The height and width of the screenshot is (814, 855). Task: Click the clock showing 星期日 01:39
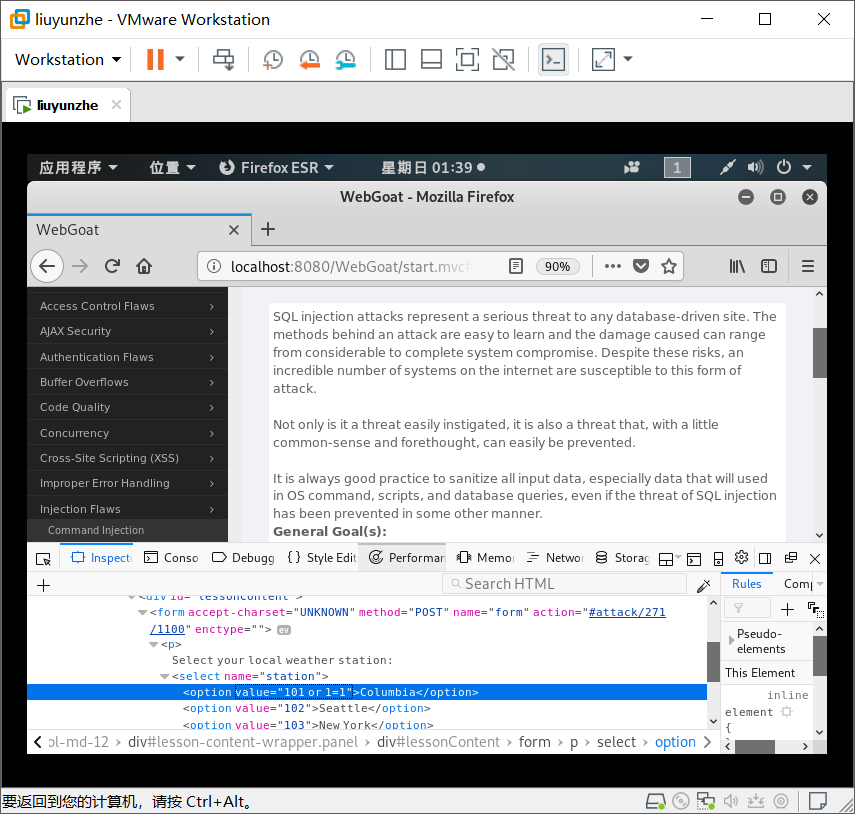pyautogui.click(x=432, y=167)
